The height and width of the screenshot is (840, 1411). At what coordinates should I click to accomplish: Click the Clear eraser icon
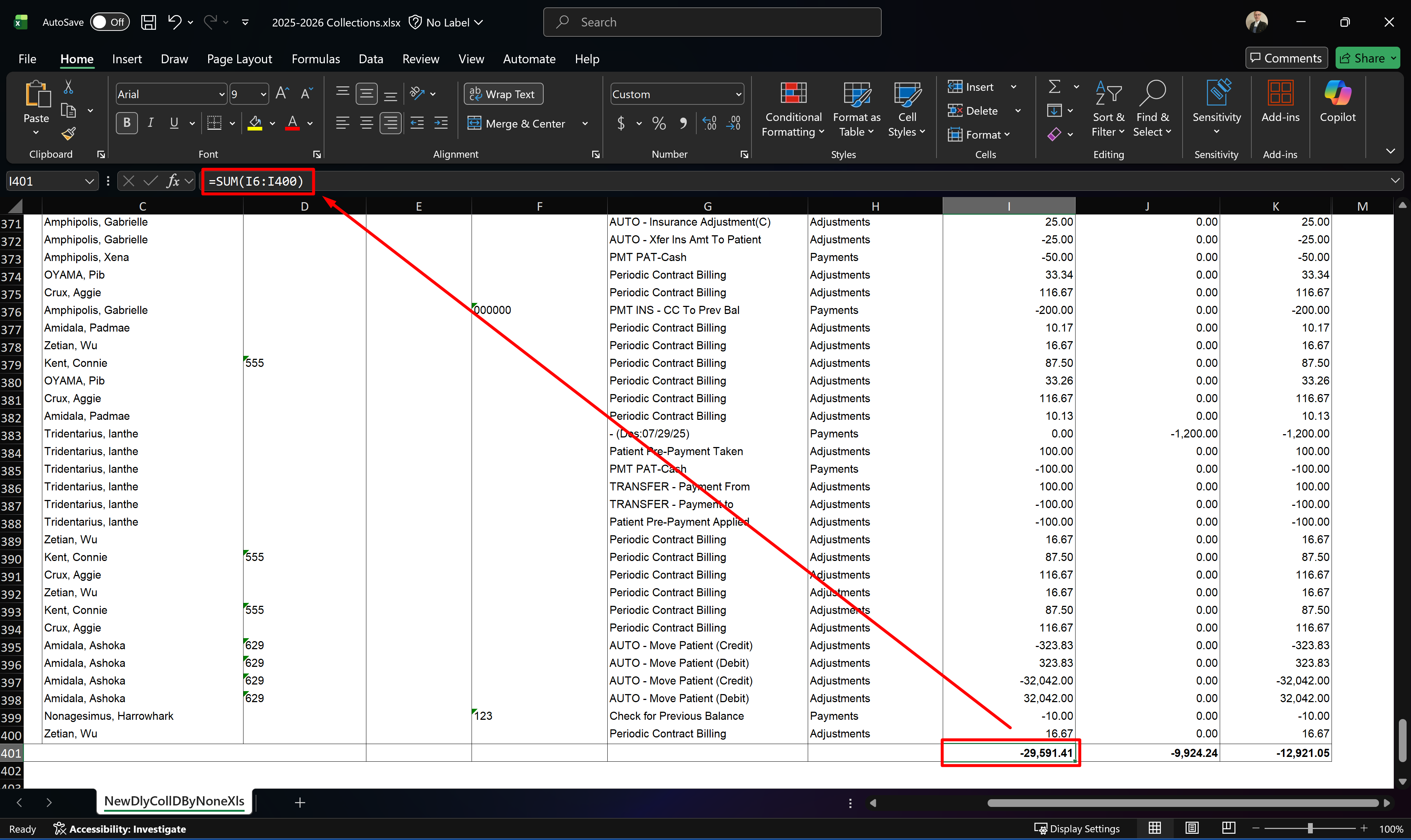click(1054, 134)
